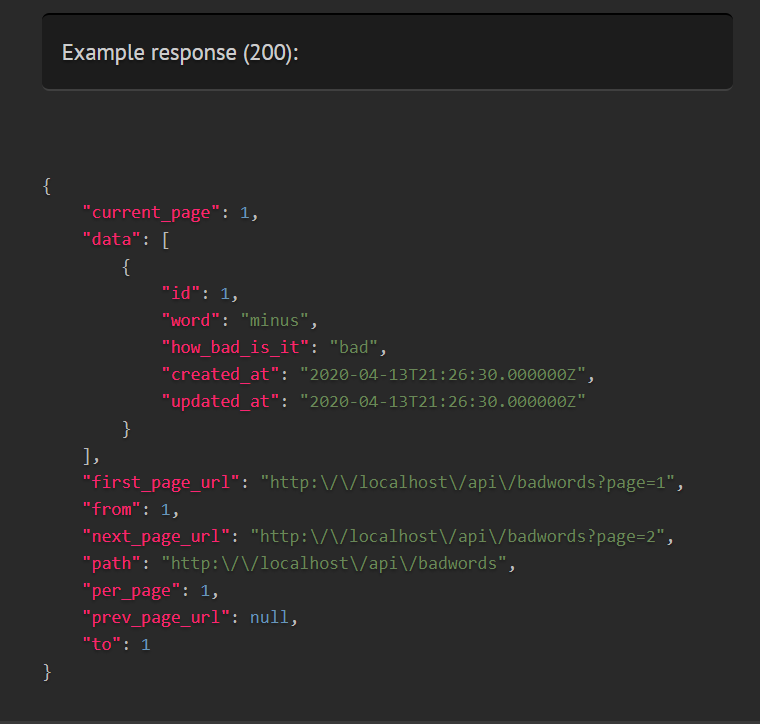
Task: Click the badwords?page=2 URL value
Action: [x=458, y=537]
